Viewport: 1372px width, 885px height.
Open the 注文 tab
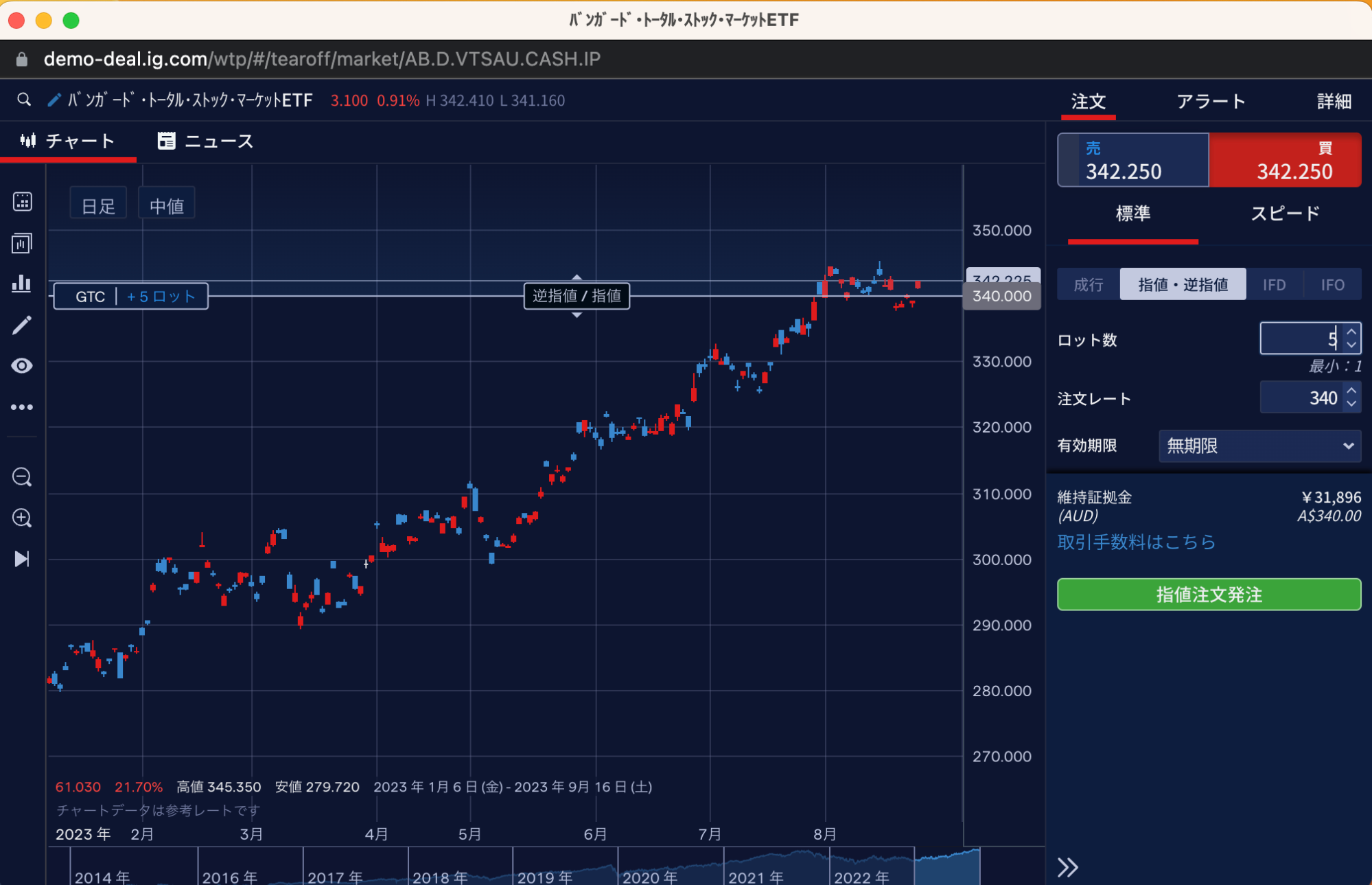click(1089, 102)
